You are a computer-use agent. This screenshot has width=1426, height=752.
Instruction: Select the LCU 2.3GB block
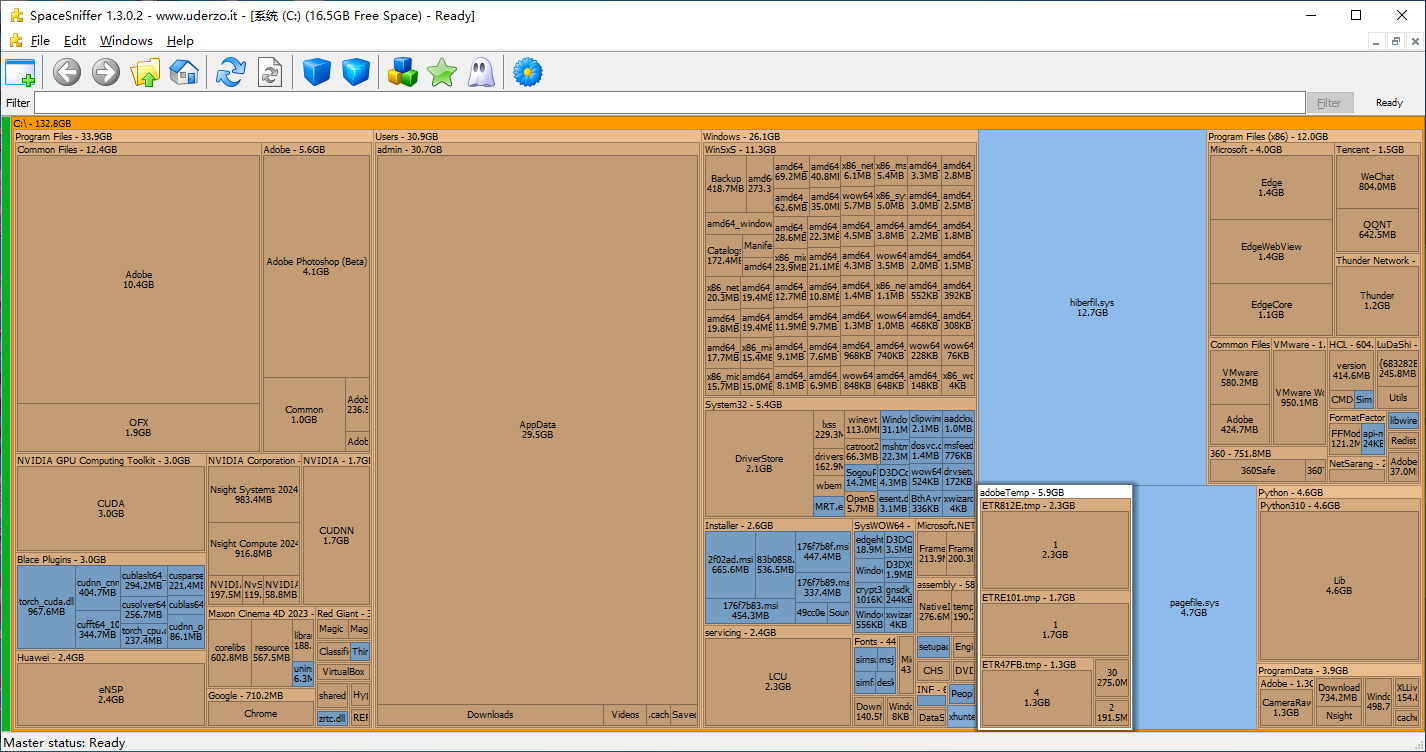tap(777, 682)
